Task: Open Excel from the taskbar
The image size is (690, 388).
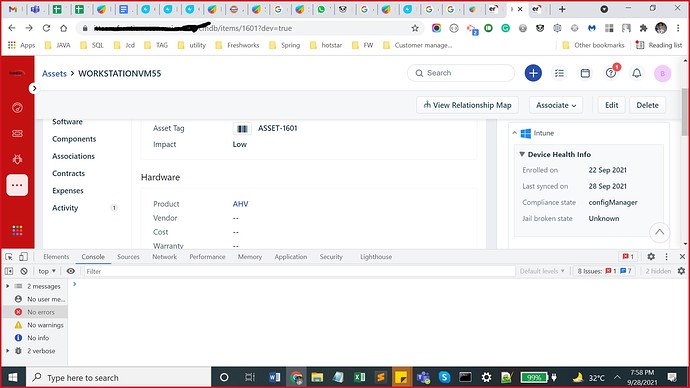Action: [x=360, y=377]
